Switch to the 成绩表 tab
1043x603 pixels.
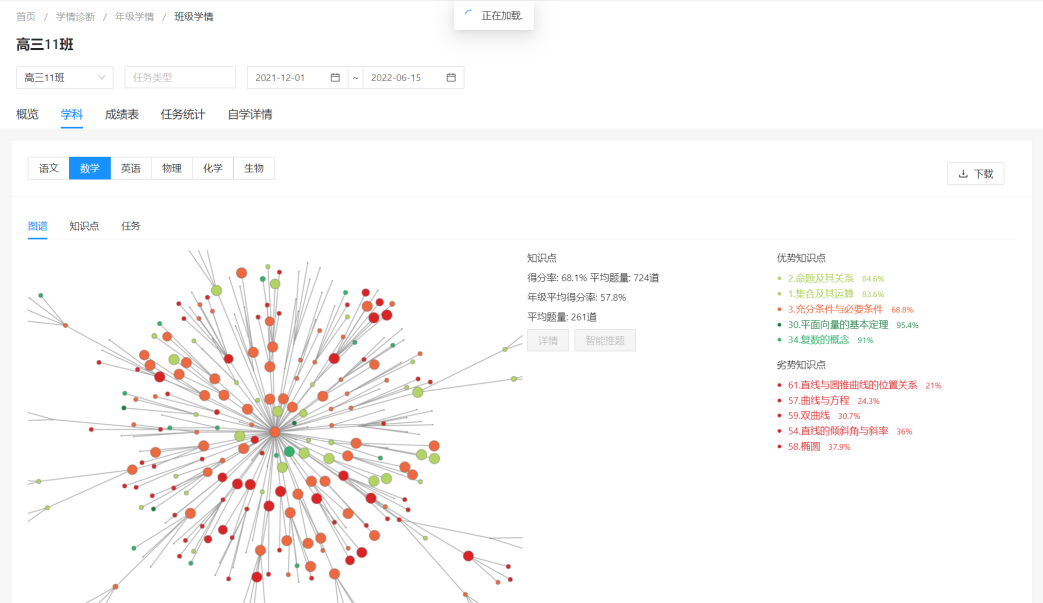pyautogui.click(x=122, y=114)
